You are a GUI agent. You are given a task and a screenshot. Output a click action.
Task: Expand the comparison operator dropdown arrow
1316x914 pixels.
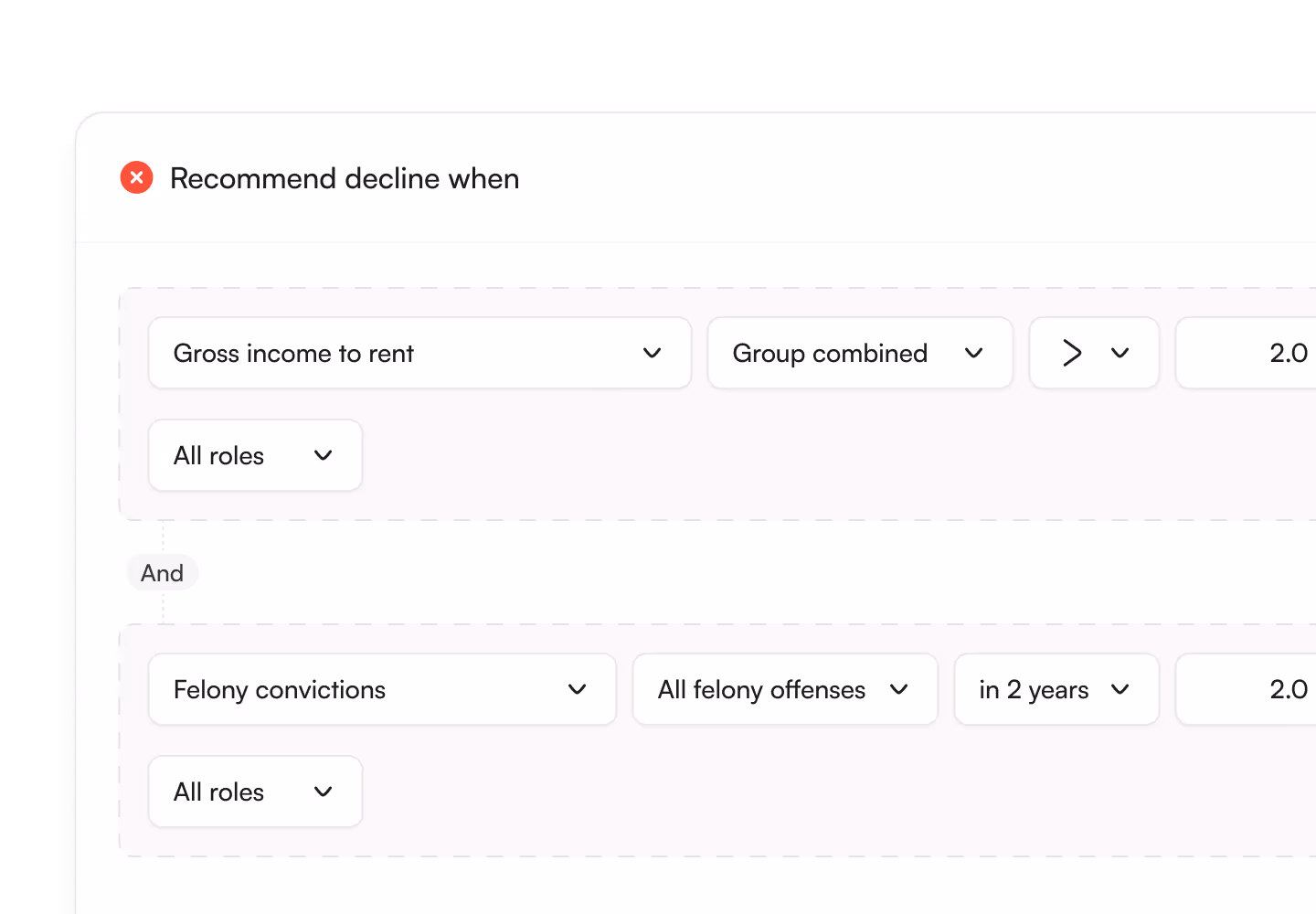pos(1120,353)
